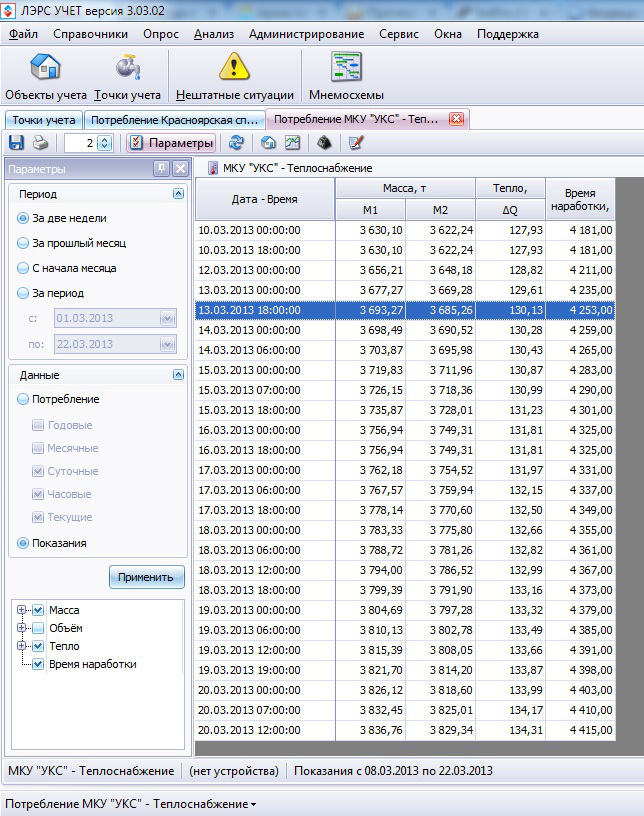Open the Анализ menu
The height and width of the screenshot is (816, 644).
(x=214, y=34)
